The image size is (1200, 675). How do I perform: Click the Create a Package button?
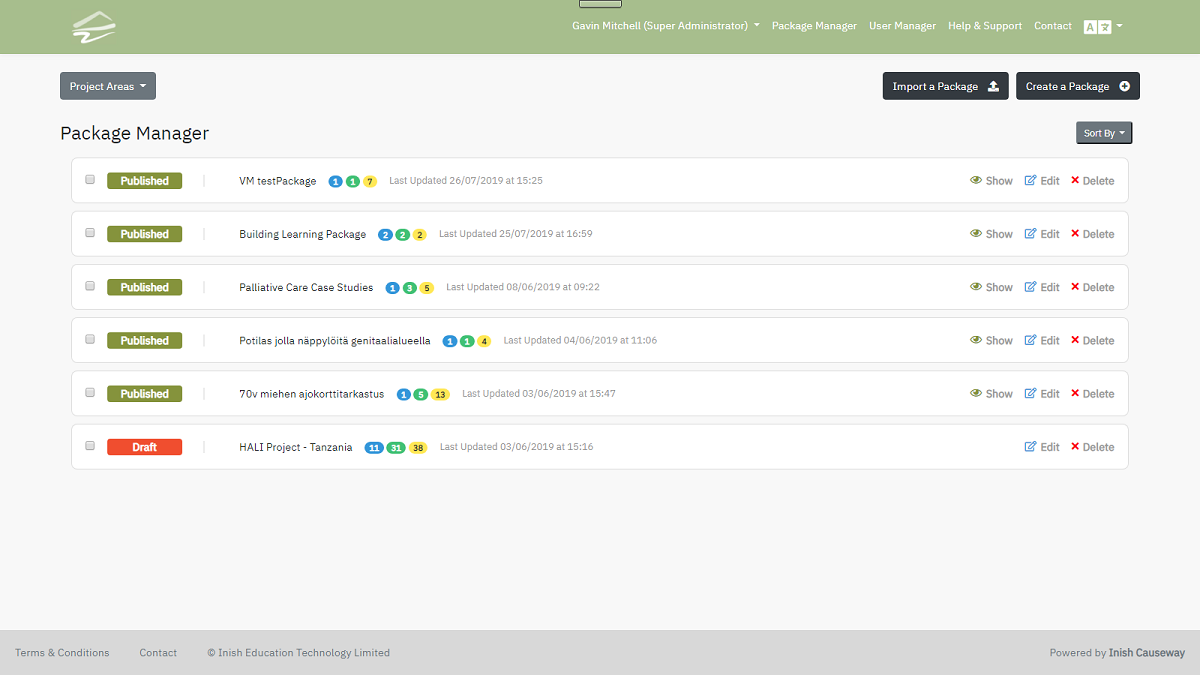coord(1078,86)
